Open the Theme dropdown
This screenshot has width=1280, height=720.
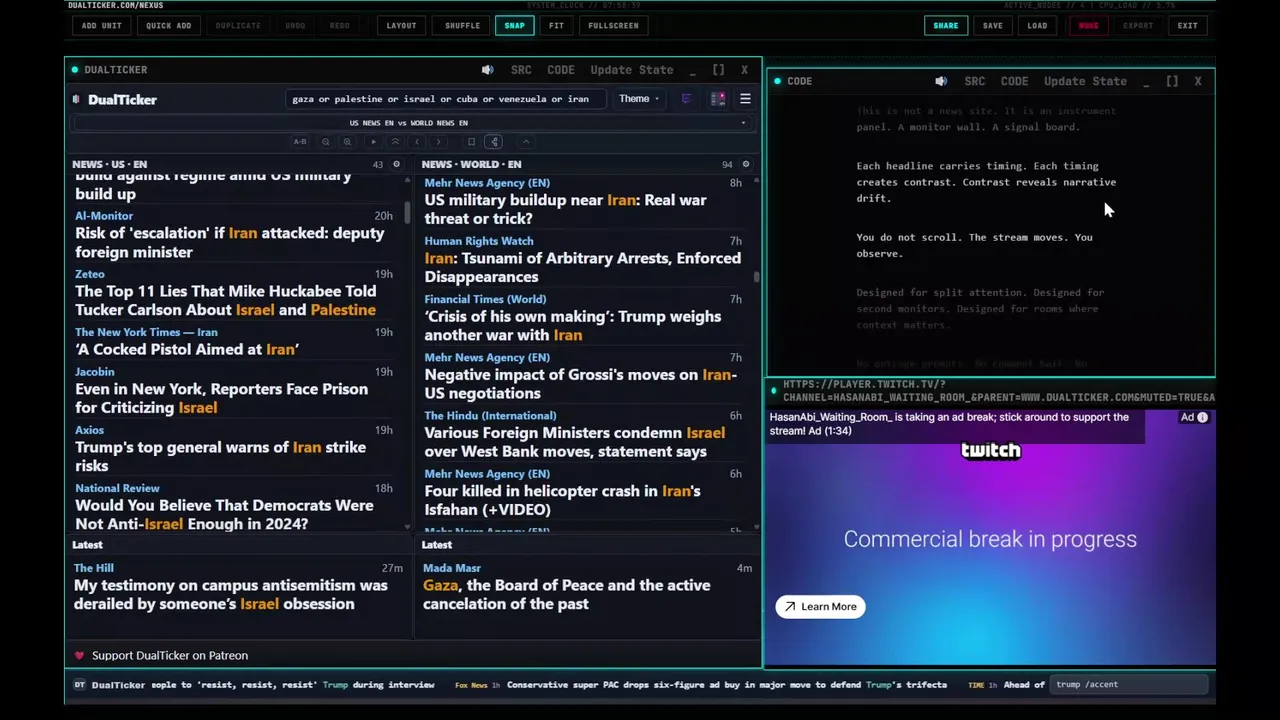coord(638,99)
